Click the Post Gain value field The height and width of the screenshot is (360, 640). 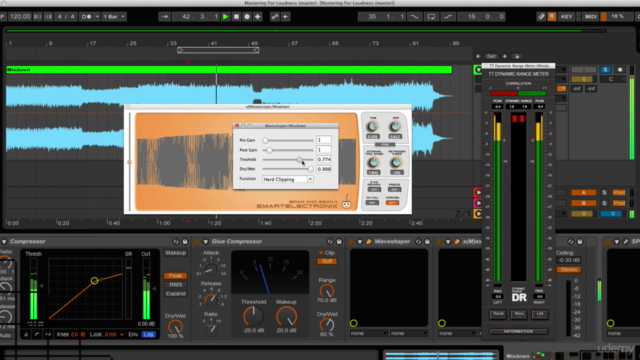tap(324, 150)
